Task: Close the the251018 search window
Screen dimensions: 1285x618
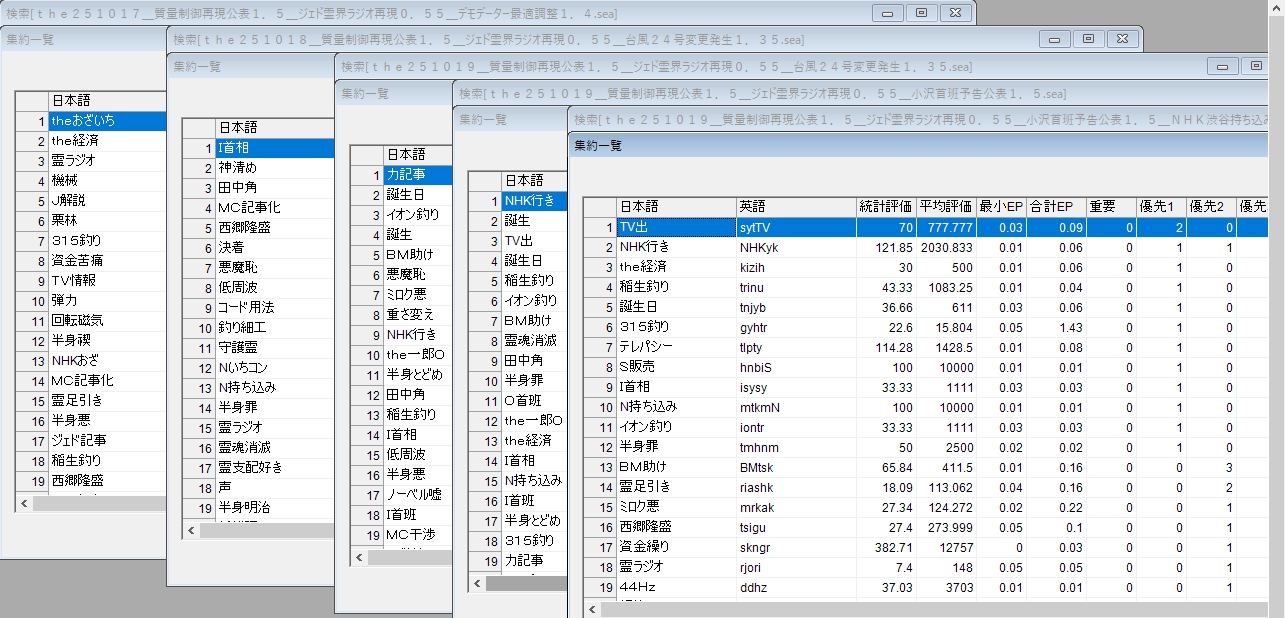Action: point(1122,39)
